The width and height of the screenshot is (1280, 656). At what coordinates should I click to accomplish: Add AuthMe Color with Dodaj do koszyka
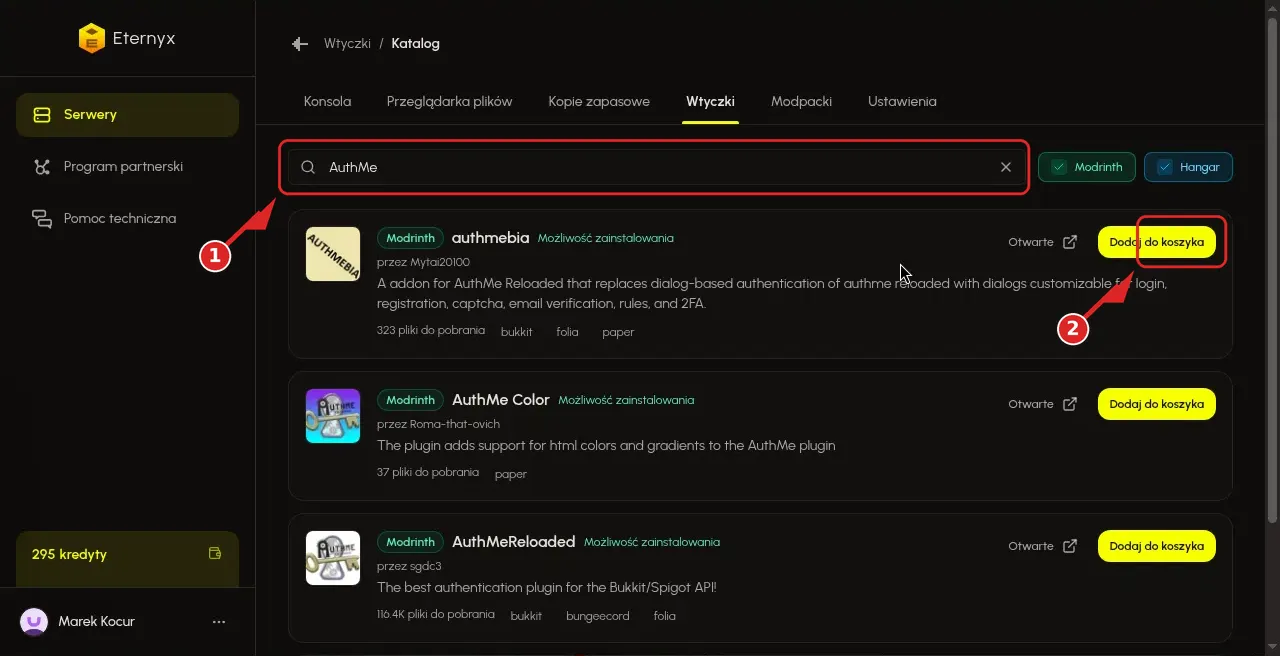(1157, 404)
